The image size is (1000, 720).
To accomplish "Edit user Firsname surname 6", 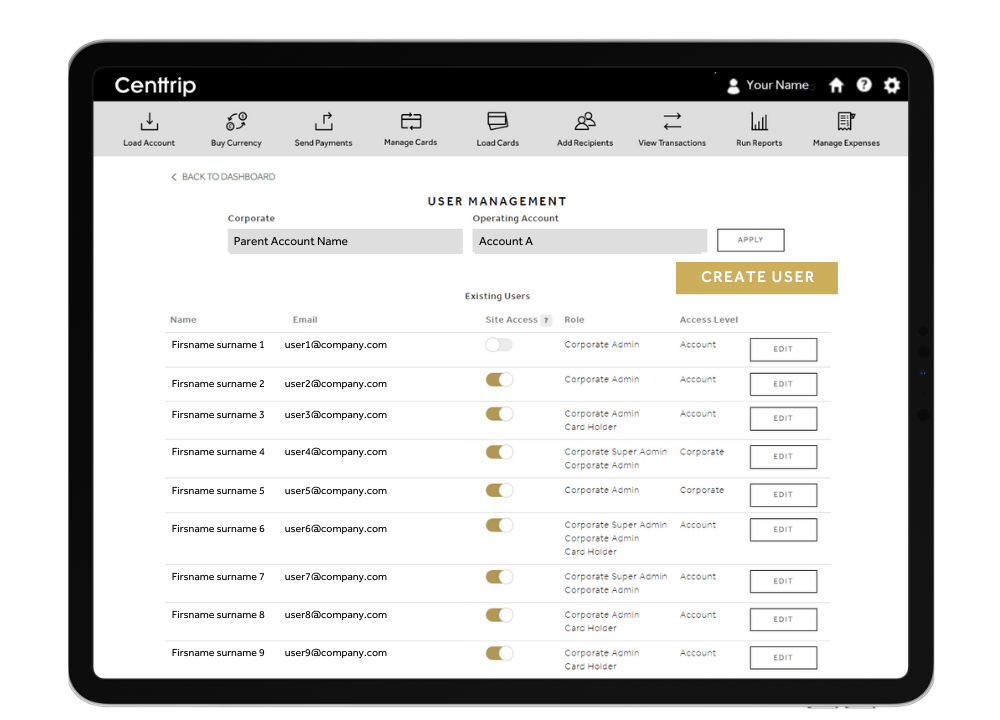I will pos(783,530).
